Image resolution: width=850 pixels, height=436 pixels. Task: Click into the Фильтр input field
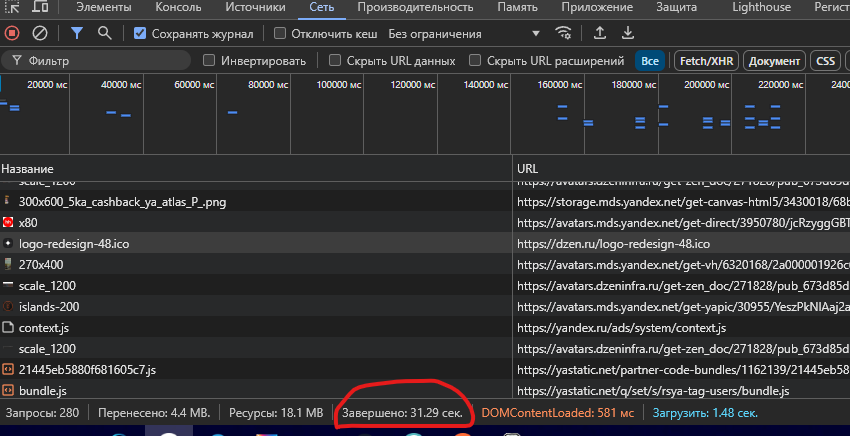pyautogui.click(x=96, y=61)
